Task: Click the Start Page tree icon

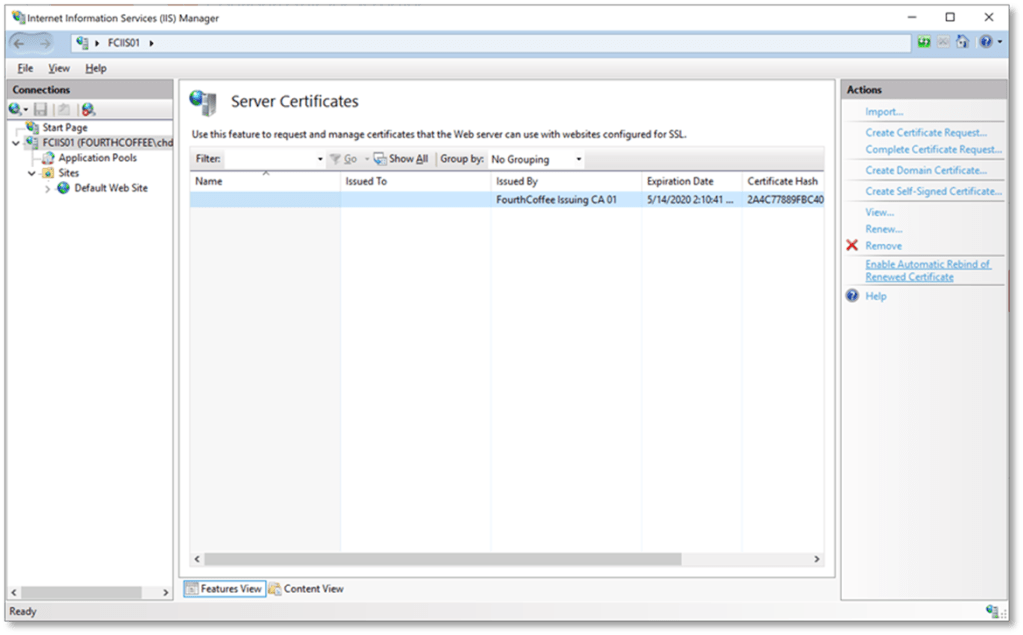Action: pos(33,128)
